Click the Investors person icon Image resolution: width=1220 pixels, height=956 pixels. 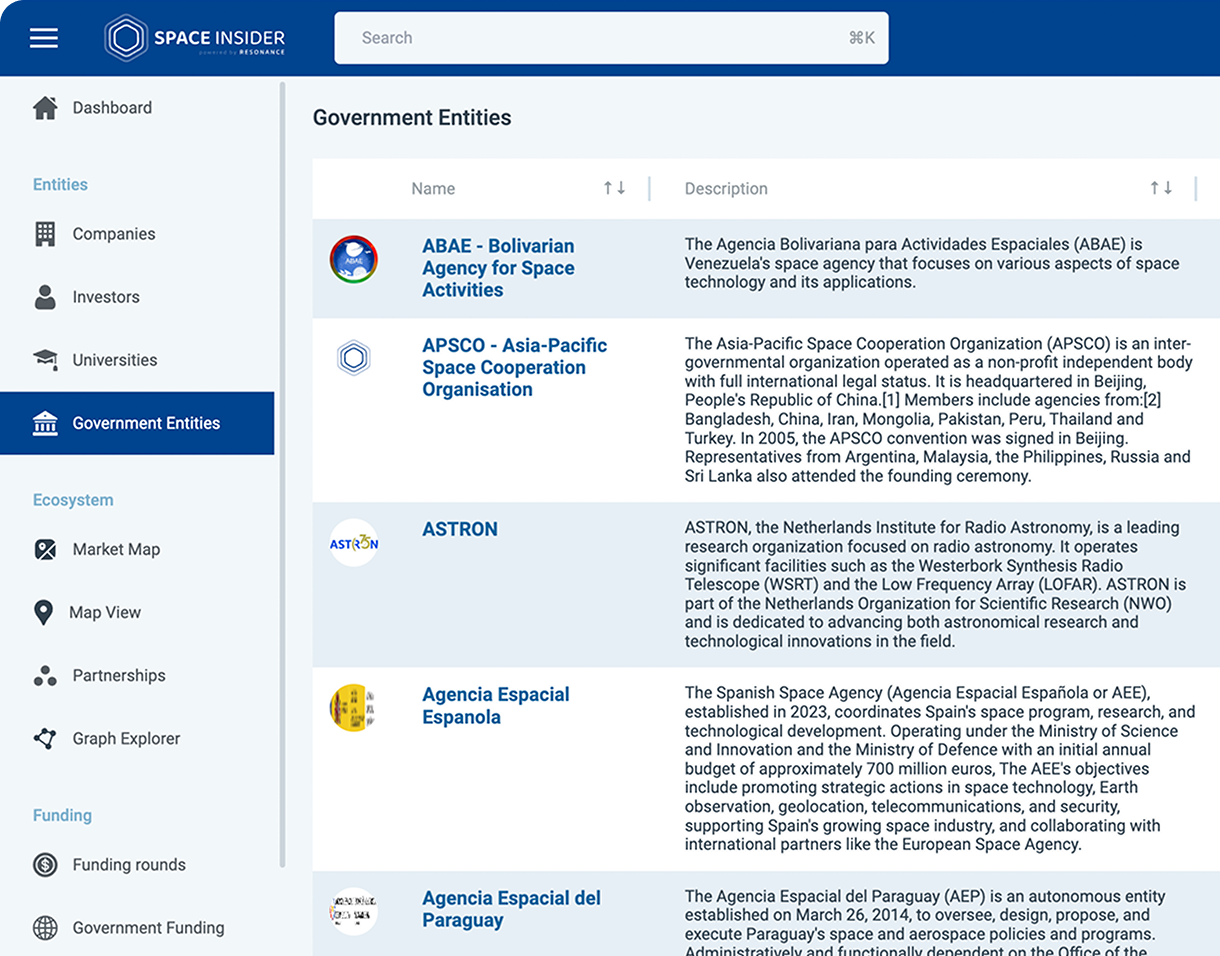pyautogui.click(x=45, y=297)
